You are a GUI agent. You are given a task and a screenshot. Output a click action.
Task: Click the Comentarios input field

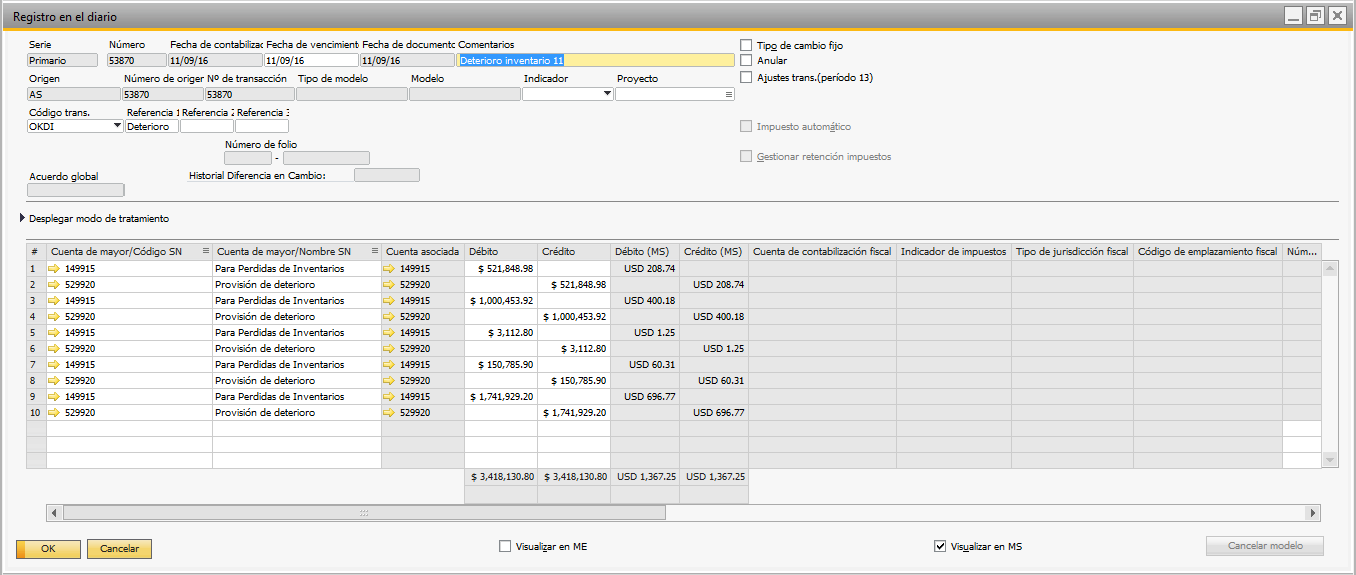[x=596, y=60]
